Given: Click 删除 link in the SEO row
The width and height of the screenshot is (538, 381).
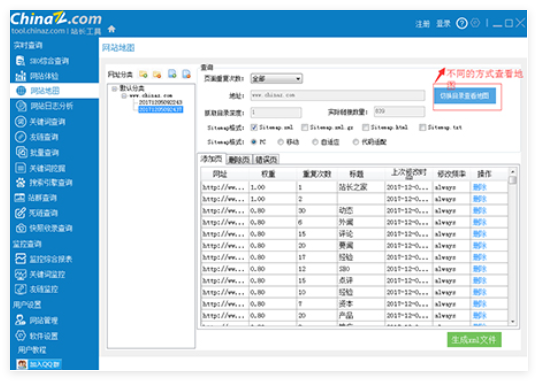Looking at the screenshot, I should pos(479,269).
